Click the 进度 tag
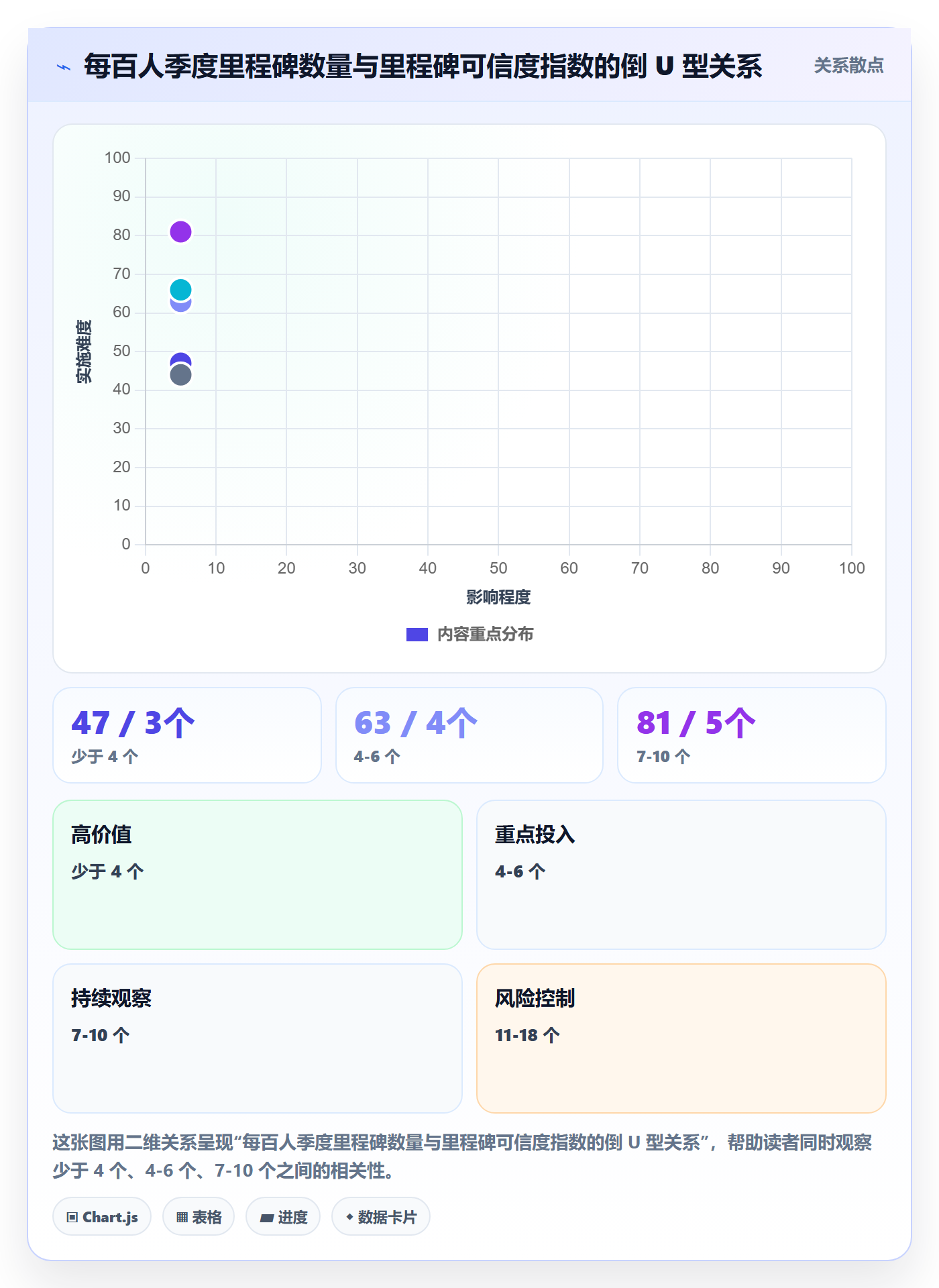Screen dimensions: 939x1288 pos(283,1217)
